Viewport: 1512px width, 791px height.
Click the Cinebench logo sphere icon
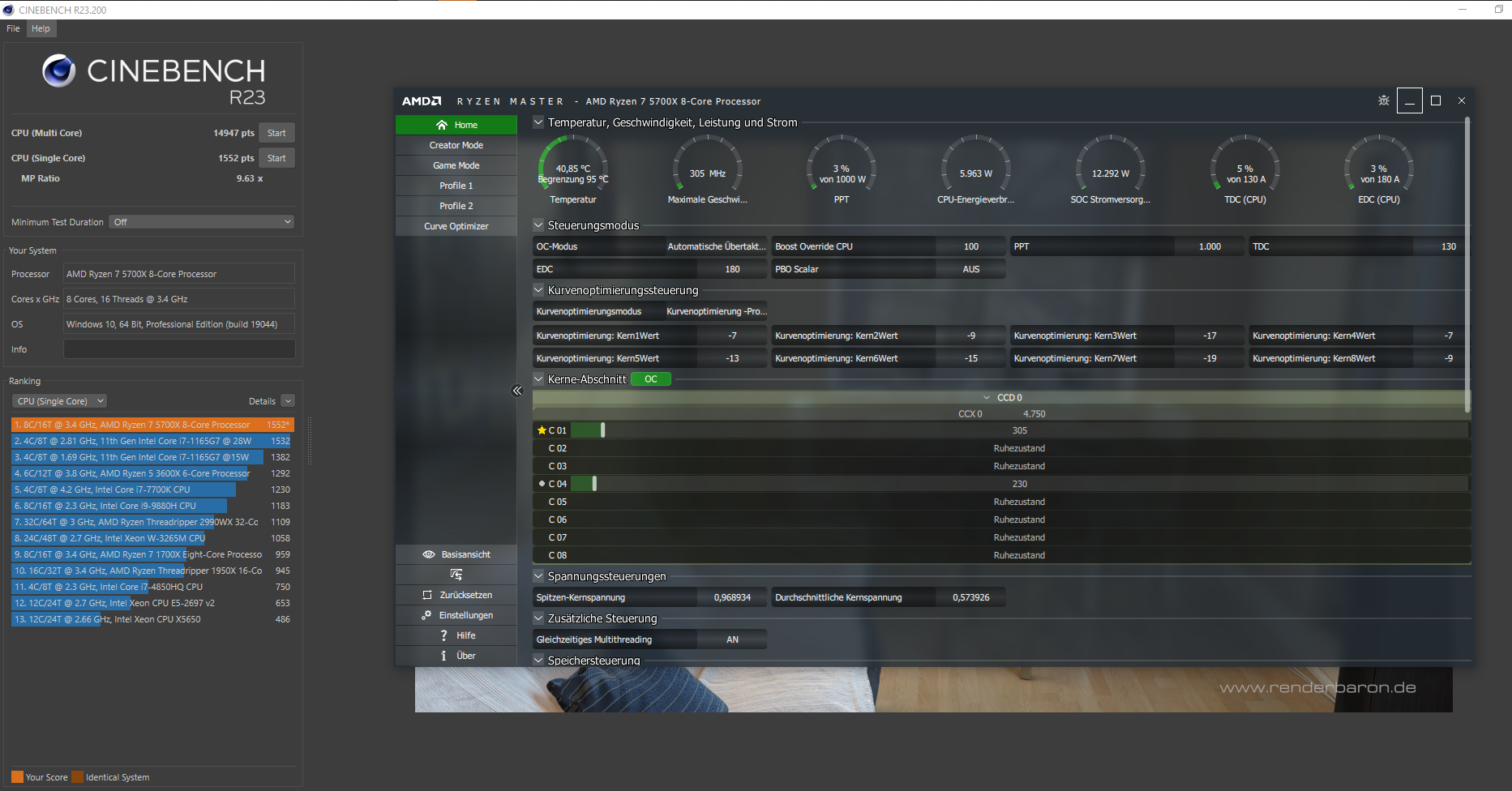[59, 71]
